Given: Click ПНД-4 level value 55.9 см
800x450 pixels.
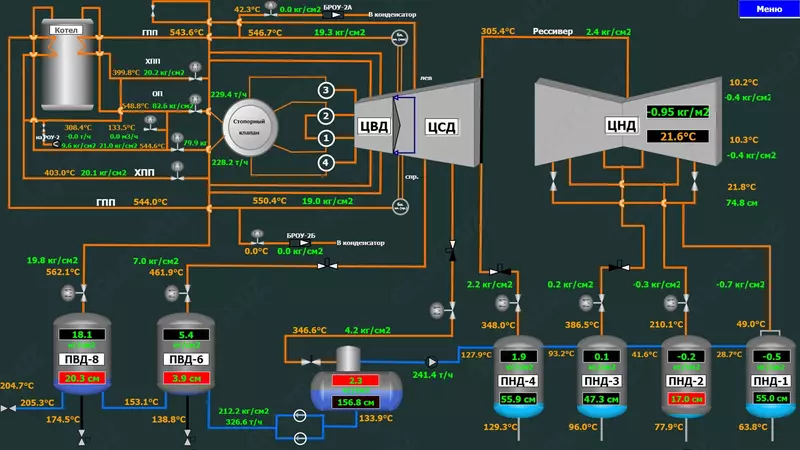Looking at the screenshot, I should coord(518,399).
